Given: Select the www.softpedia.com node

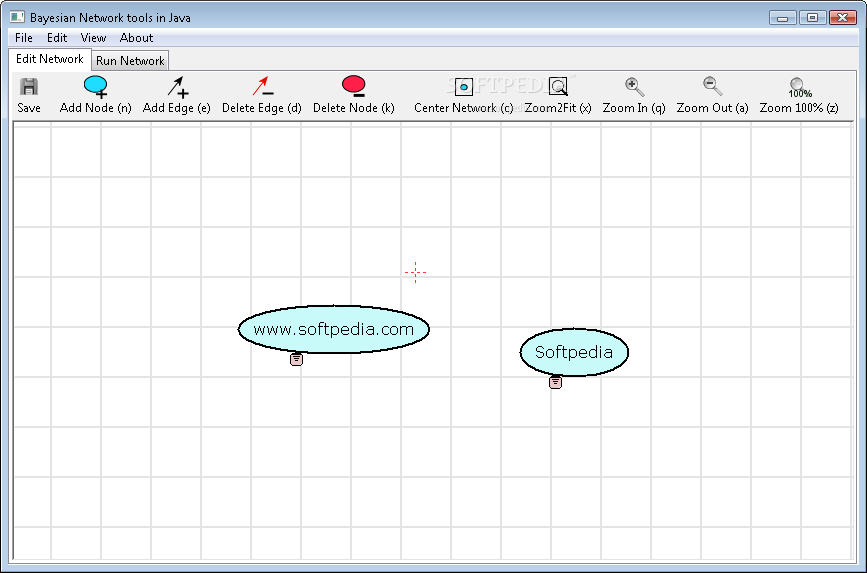Looking at the screenshot, I should pyautogui.click(x=334, y=329).
